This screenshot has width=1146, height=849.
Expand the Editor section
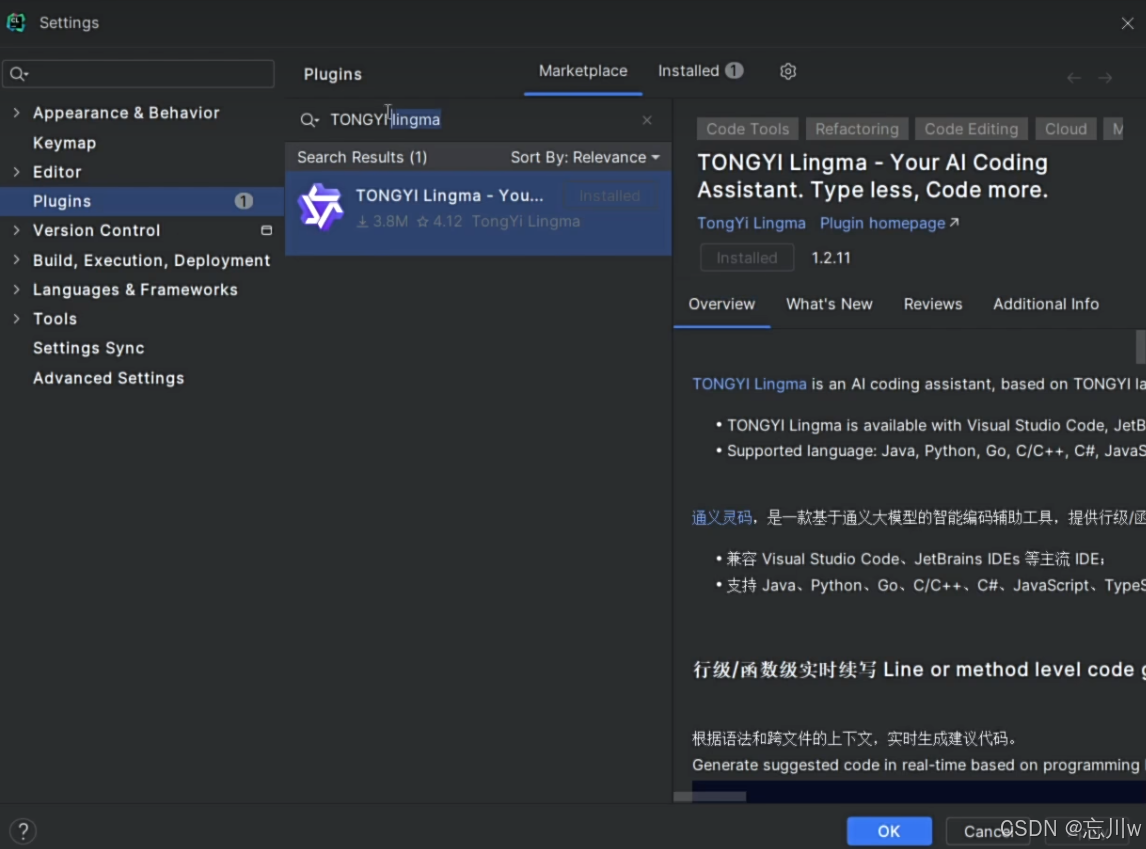(16, 172)
